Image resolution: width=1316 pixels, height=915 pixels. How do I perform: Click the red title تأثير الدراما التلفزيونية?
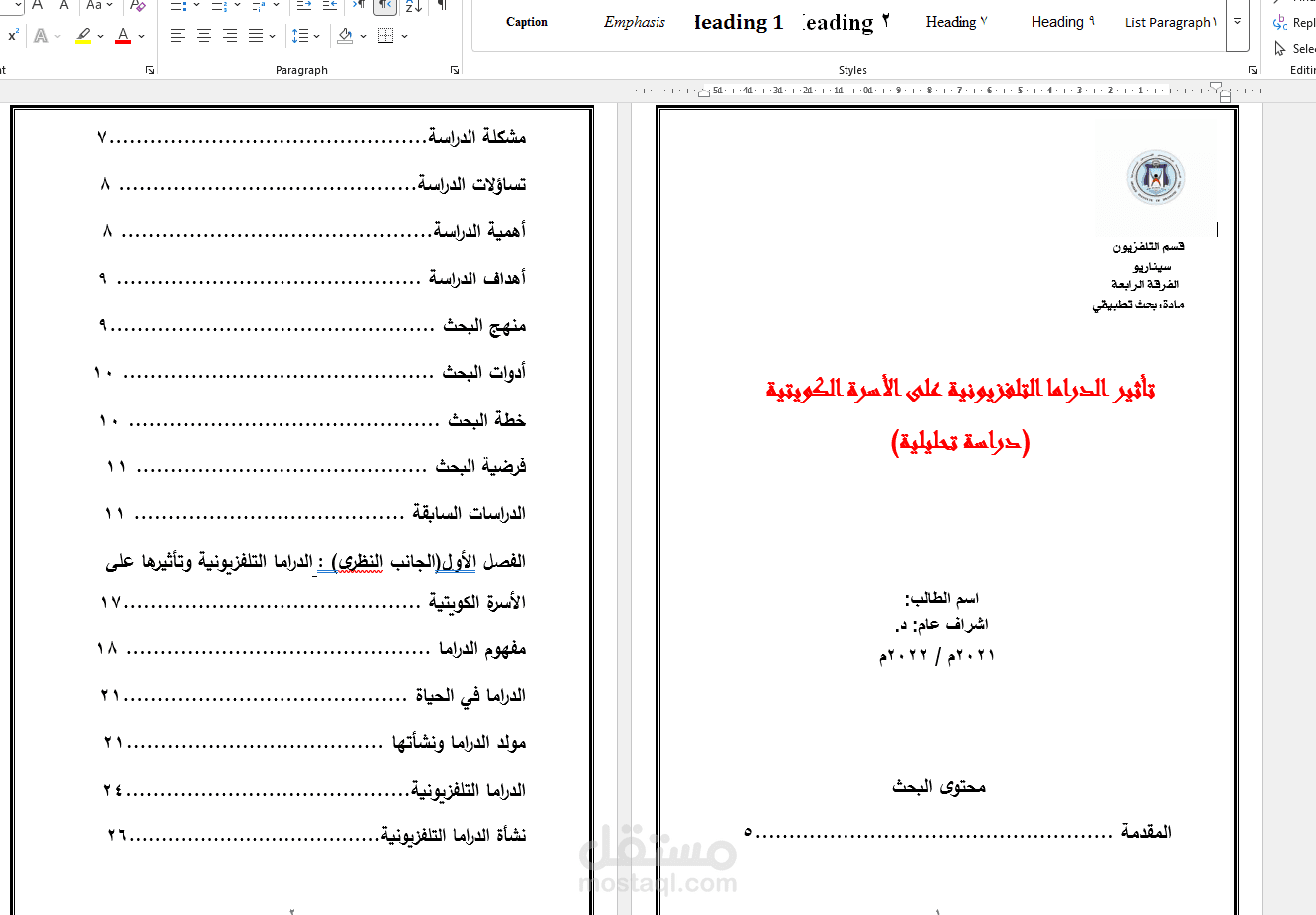[x=961, y=388]
